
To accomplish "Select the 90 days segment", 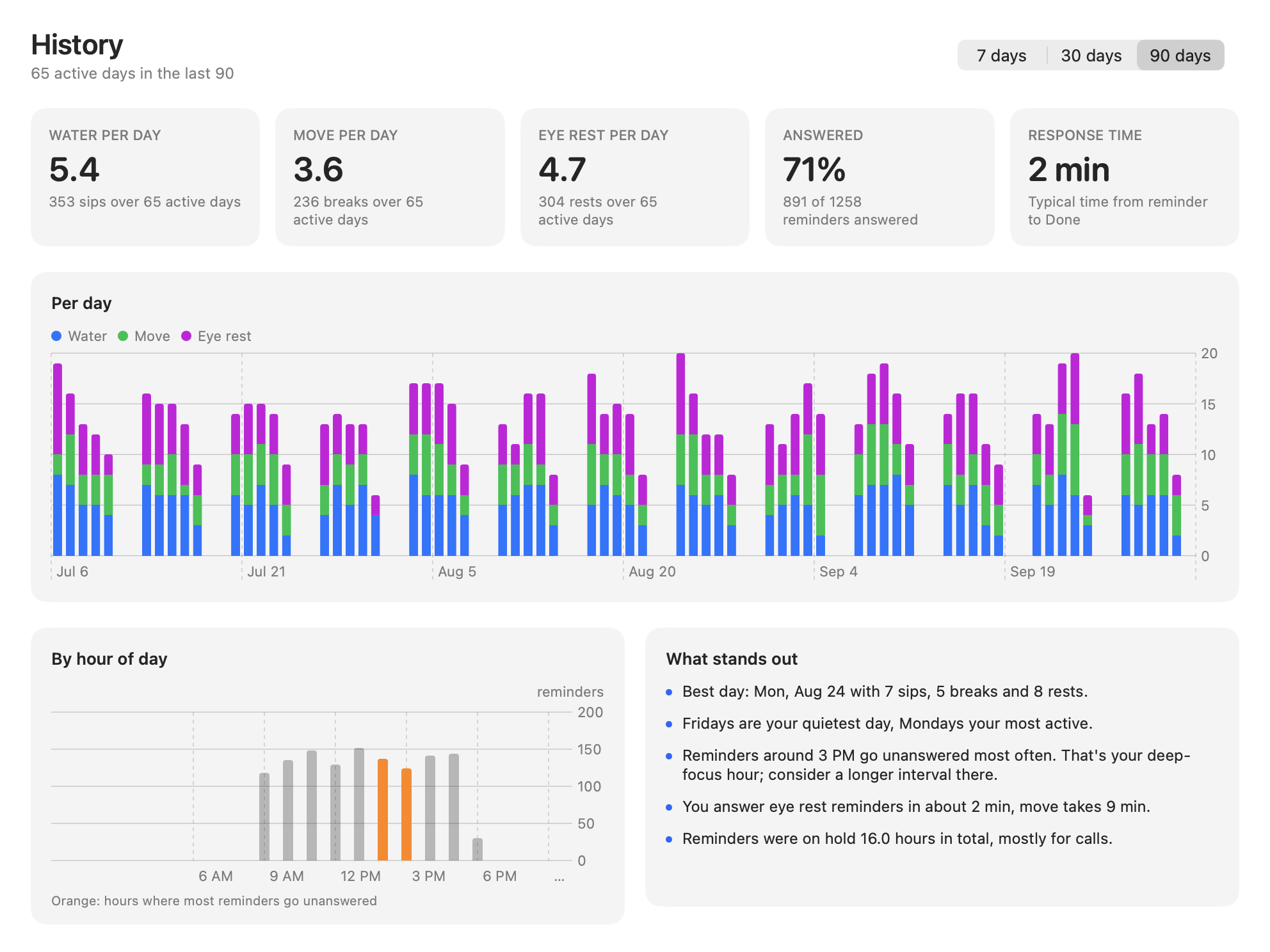I will (1180, 56).
